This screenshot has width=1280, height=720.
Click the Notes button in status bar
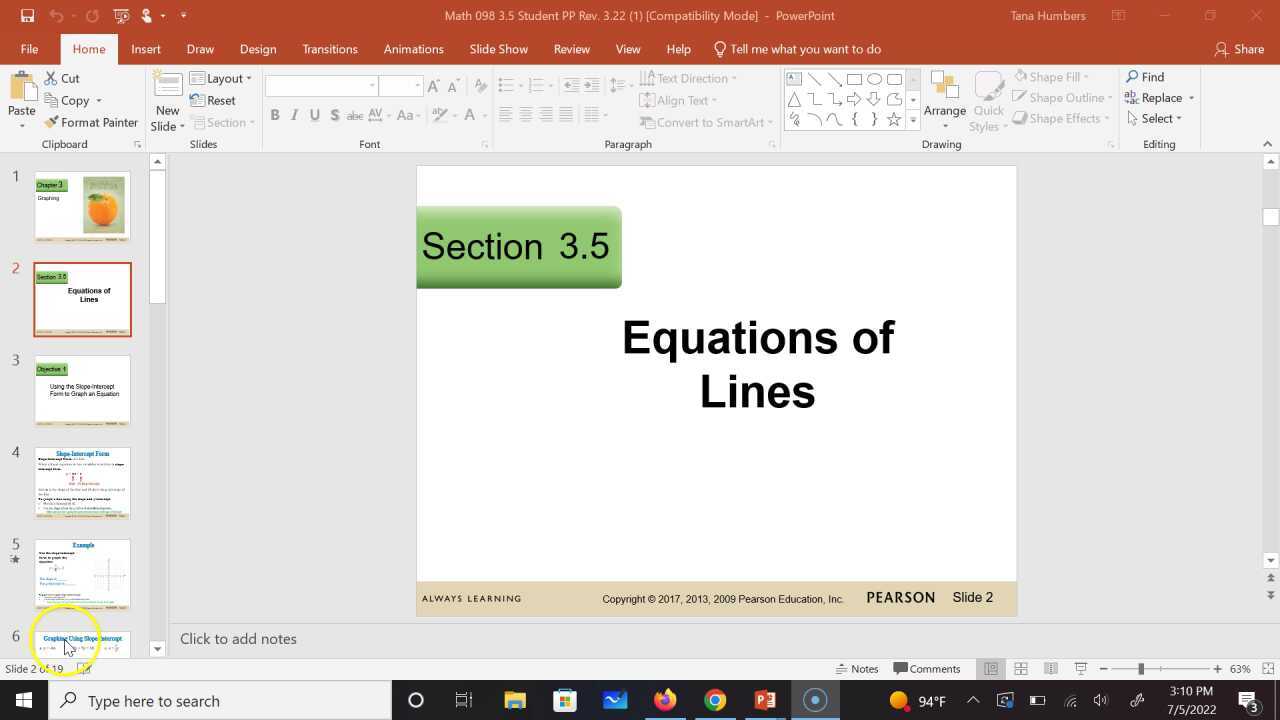(x=858, y=668)
